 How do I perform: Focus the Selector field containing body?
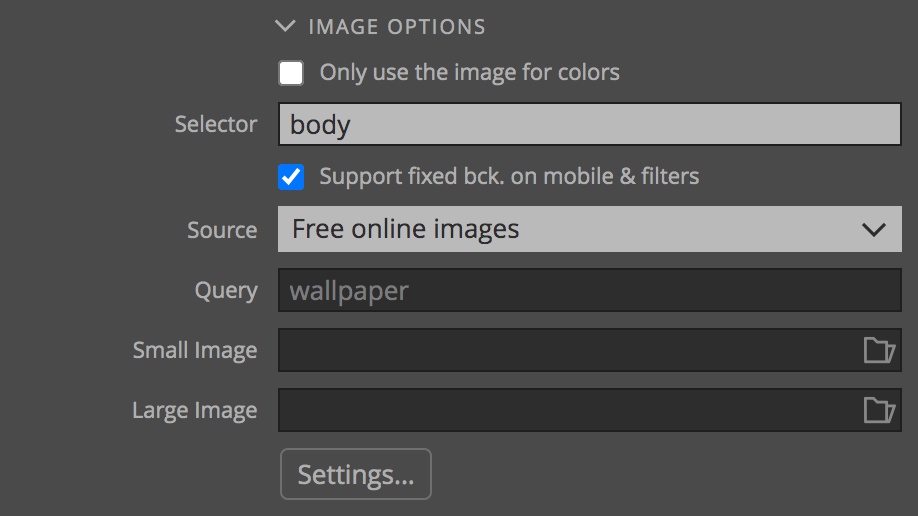[590, 124]
